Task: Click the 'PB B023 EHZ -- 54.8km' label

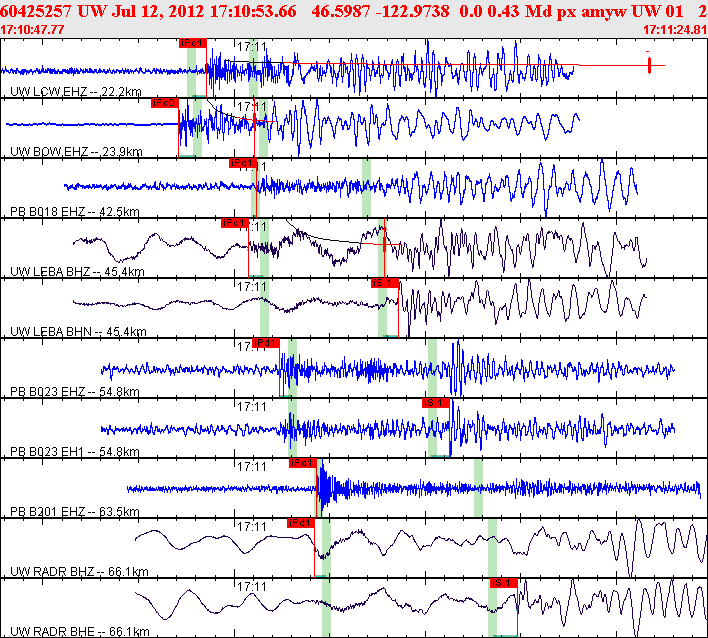Action: click(75, 391)
